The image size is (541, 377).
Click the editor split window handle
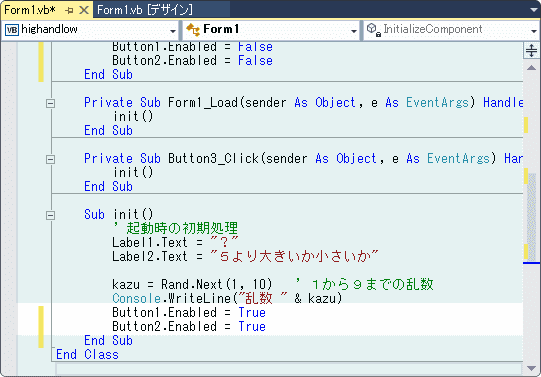click(x=531, y=50)
